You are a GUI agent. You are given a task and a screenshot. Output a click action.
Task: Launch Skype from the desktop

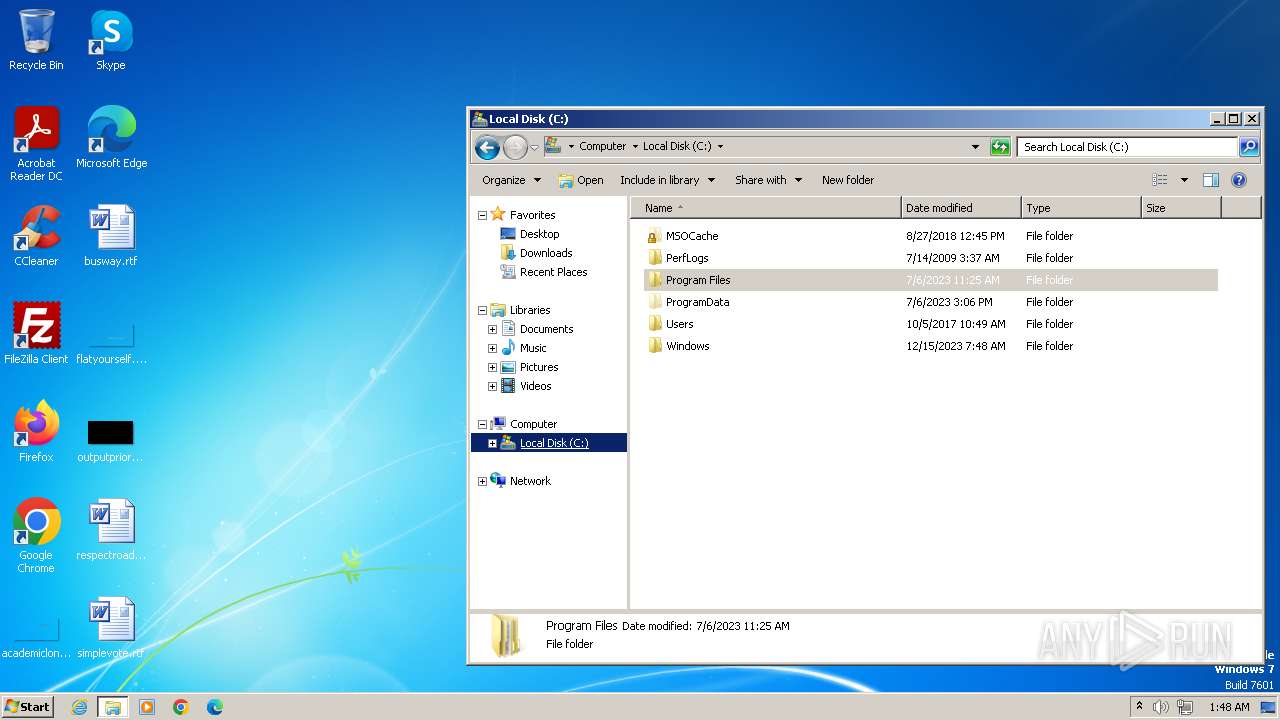(x=110, y=40)
